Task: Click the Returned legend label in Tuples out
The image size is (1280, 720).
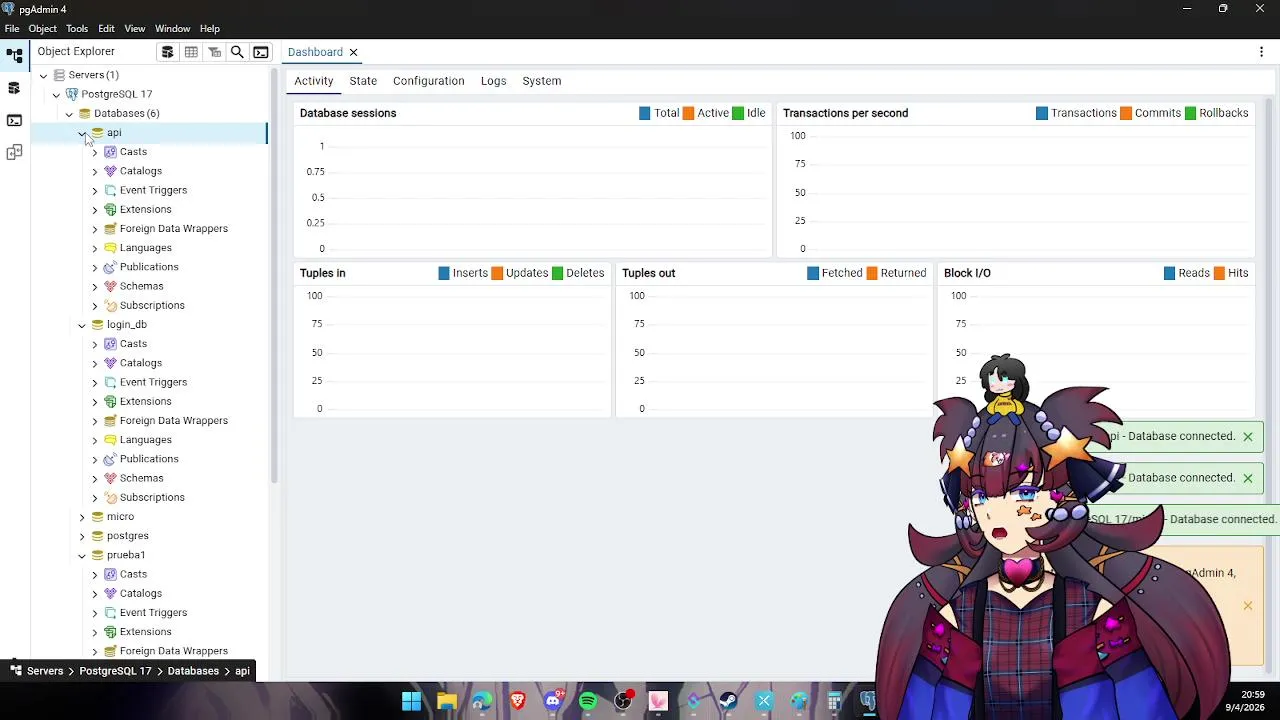Action: click(x=903, y=273)
